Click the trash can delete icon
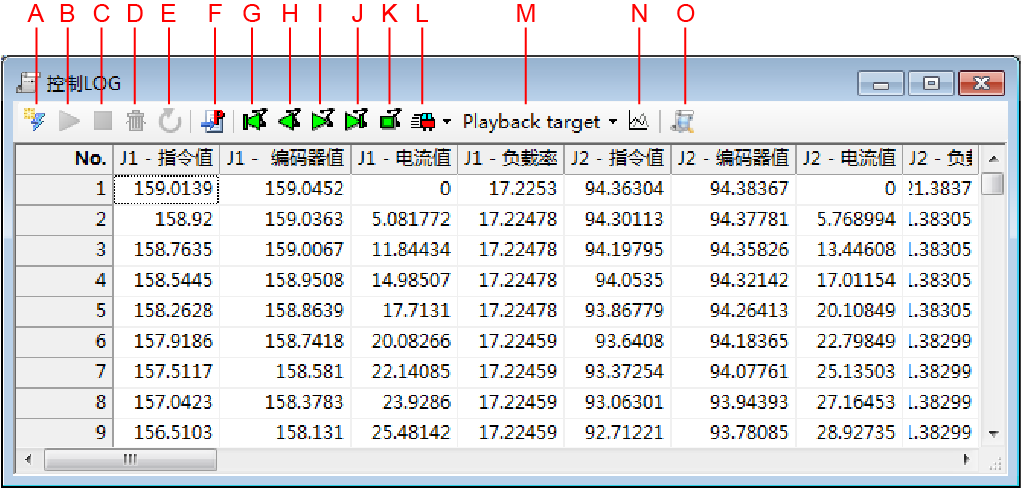The image size is (1021, 488). click(135, 122)
